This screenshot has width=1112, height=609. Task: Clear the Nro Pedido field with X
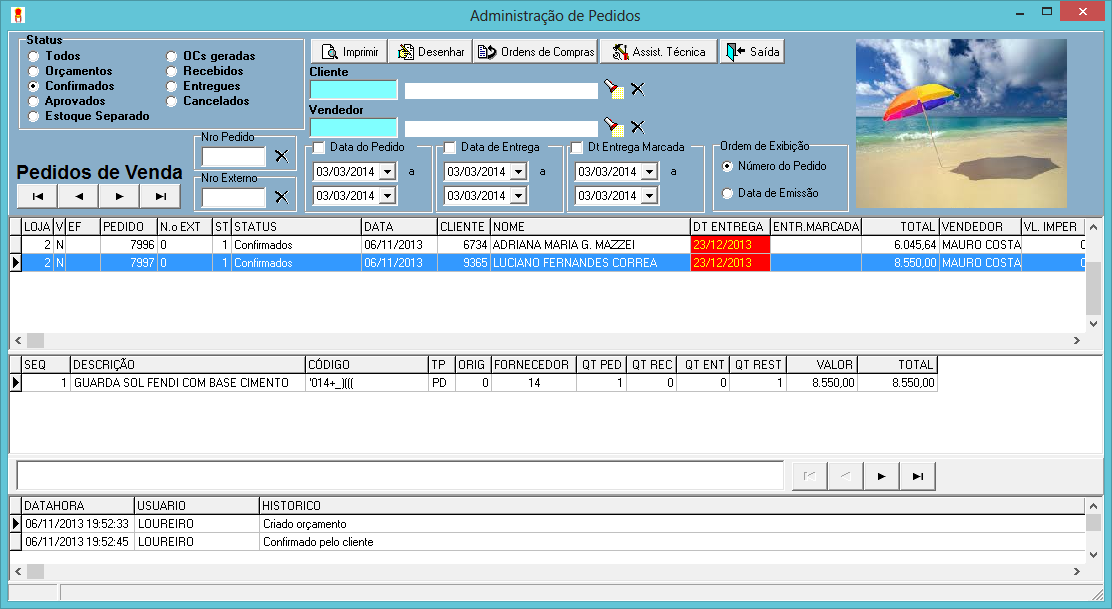(x=281, y=156)
